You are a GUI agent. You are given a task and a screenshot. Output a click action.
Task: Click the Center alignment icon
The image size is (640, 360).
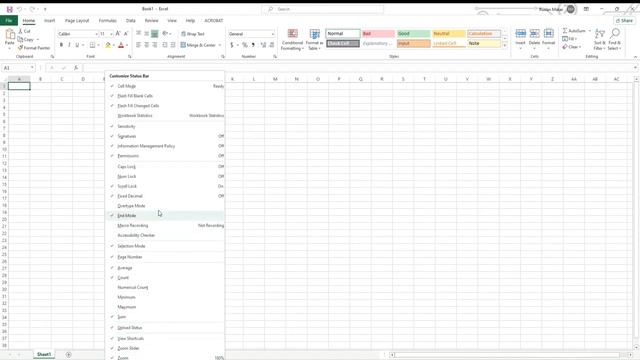[147, 45]
